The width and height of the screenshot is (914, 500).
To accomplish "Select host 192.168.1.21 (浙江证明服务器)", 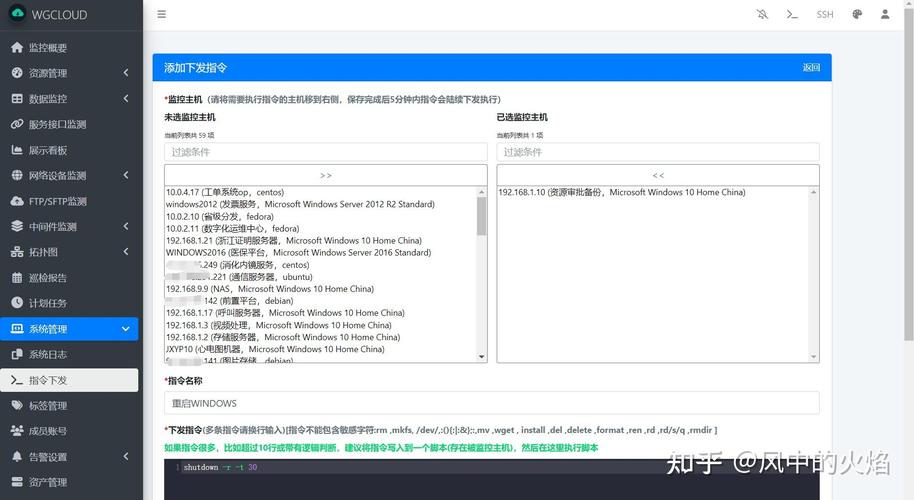I will pyautogui.click(x=294, y=241).
